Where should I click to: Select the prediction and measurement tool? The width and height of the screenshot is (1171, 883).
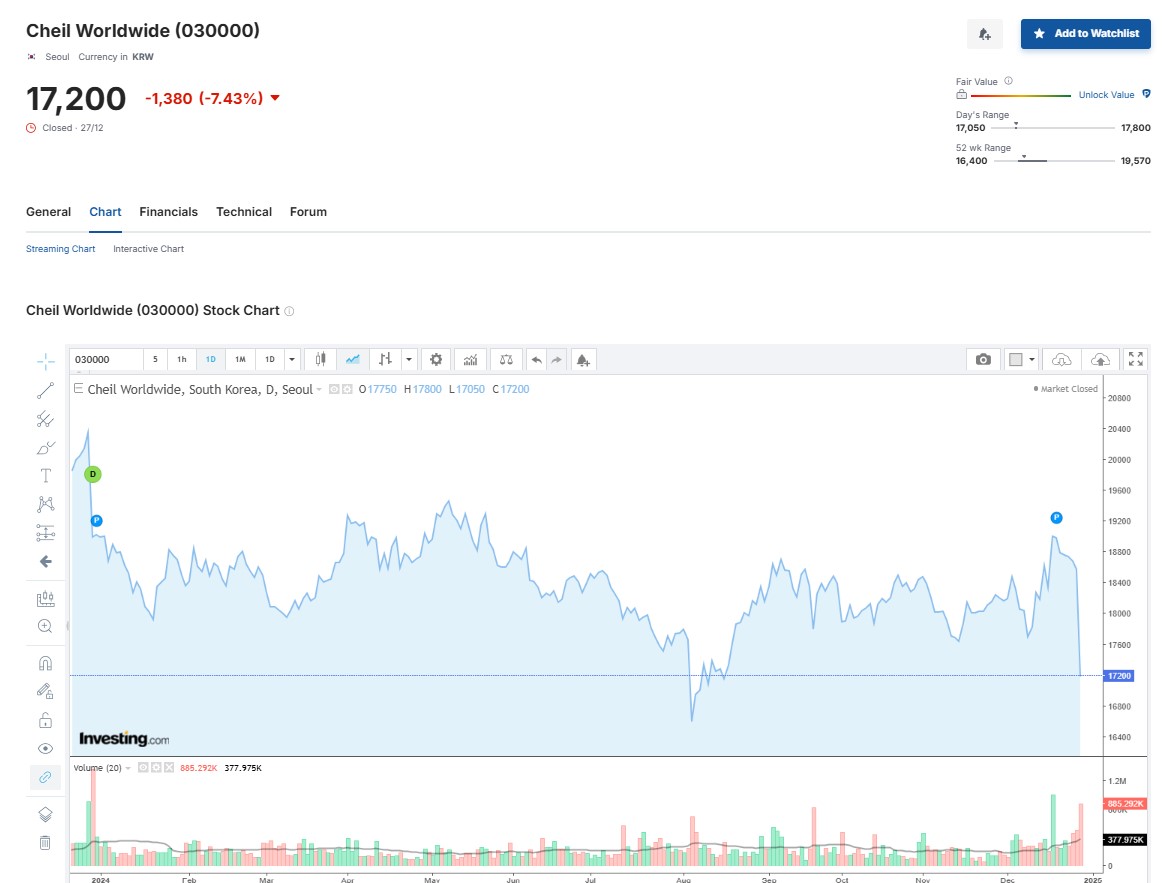[x=46, y=533]
